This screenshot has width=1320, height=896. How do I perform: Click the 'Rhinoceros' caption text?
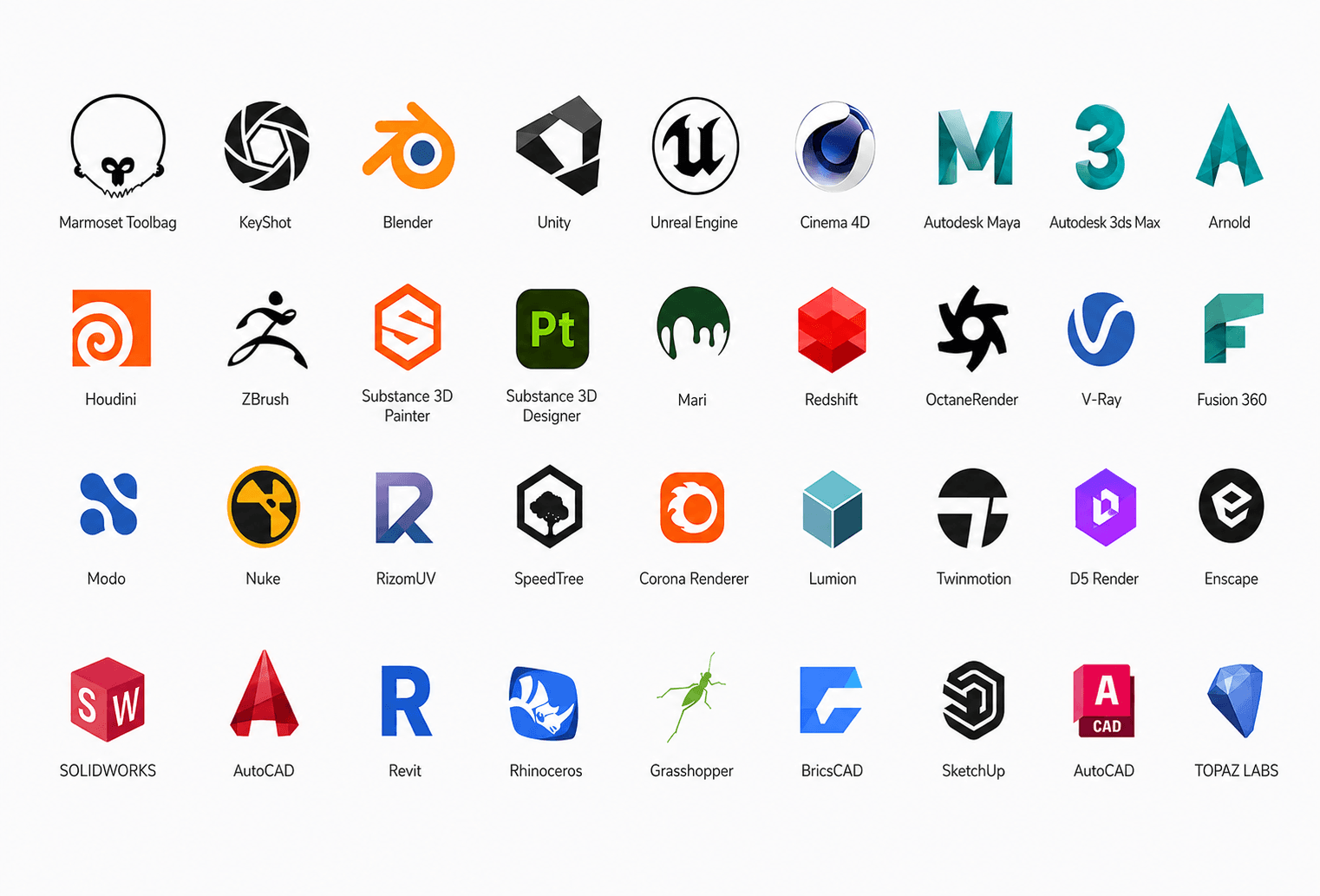(x=546, y=771)
